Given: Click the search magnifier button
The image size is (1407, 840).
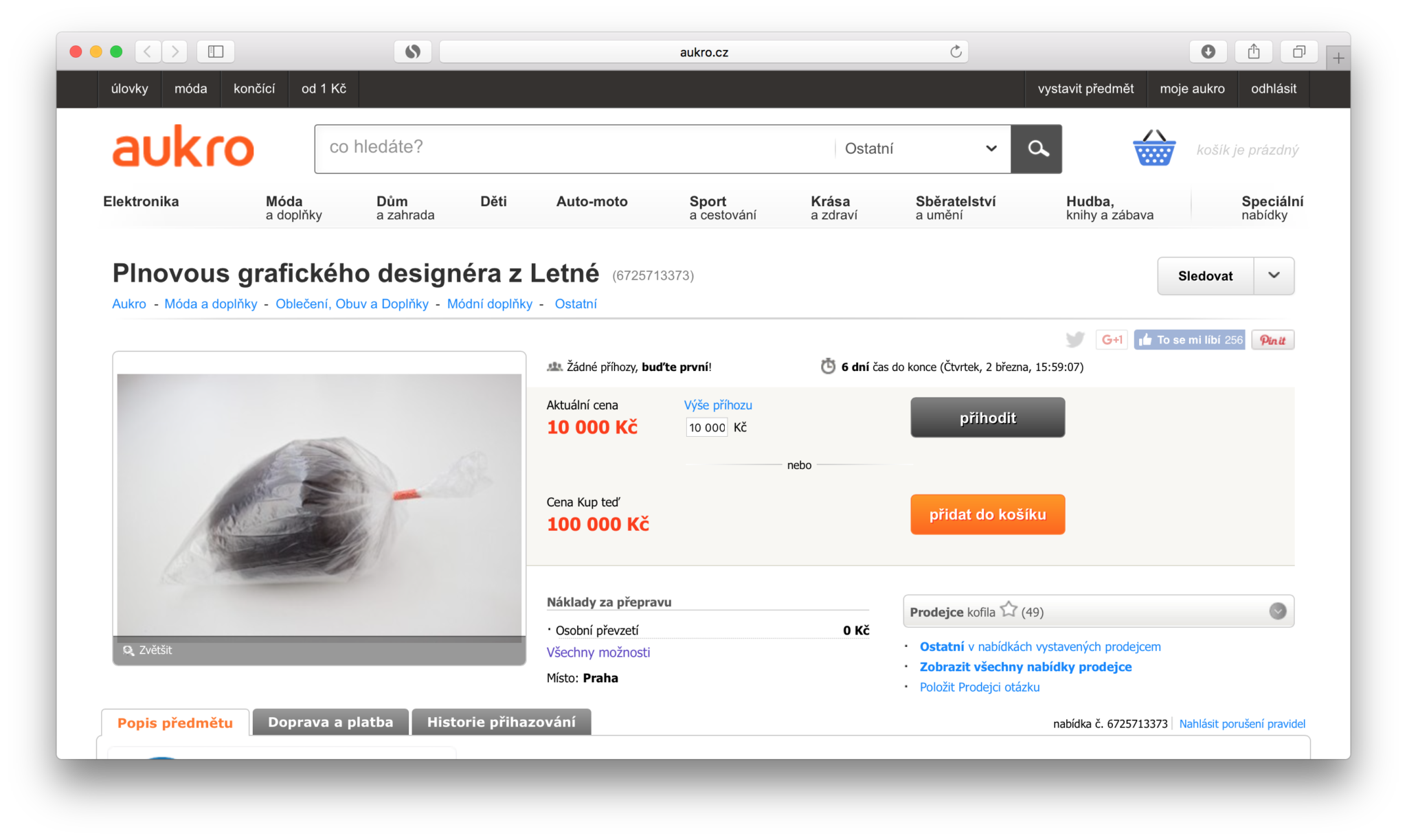Looking at the screenshot, I should 1037,148.
